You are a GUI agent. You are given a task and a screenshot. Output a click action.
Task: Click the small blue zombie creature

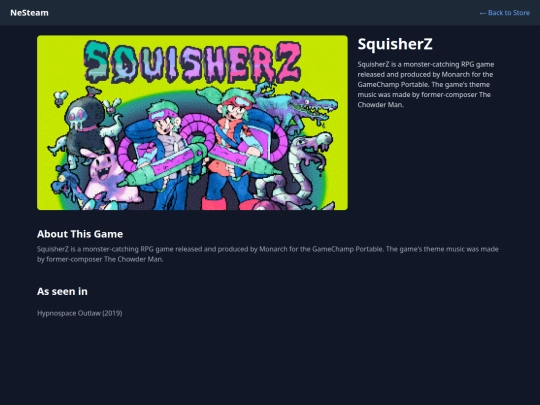[65, 186]
